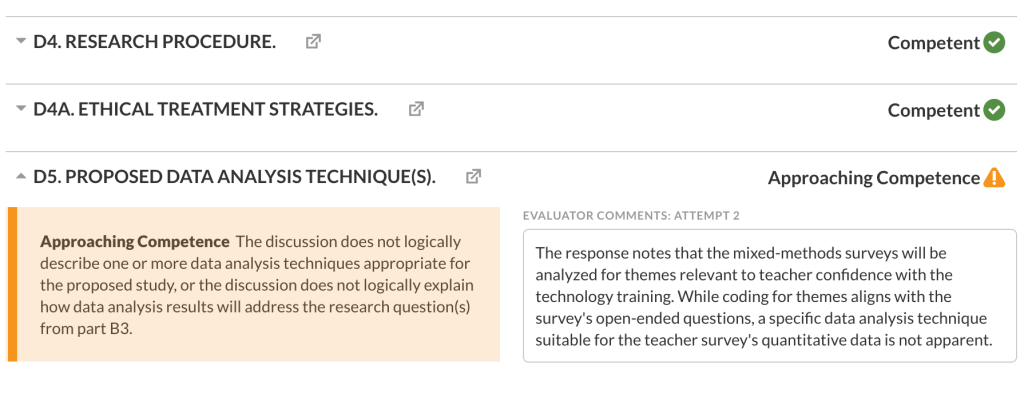Click the orange bar beside rubric description
Image resolution: width=1024 pixels, height=405 pixels.
click(12, 284)
